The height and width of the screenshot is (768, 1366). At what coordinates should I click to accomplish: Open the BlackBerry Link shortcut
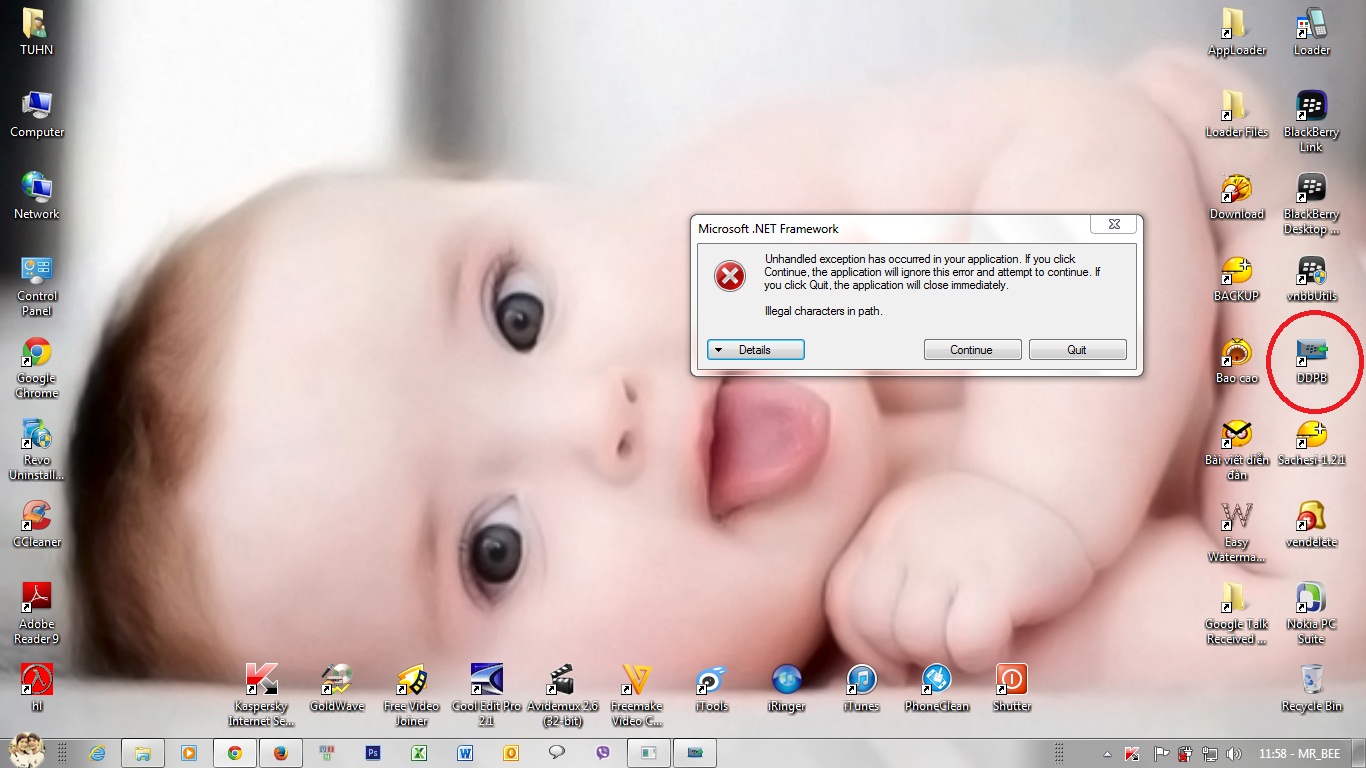[1311, 106]
